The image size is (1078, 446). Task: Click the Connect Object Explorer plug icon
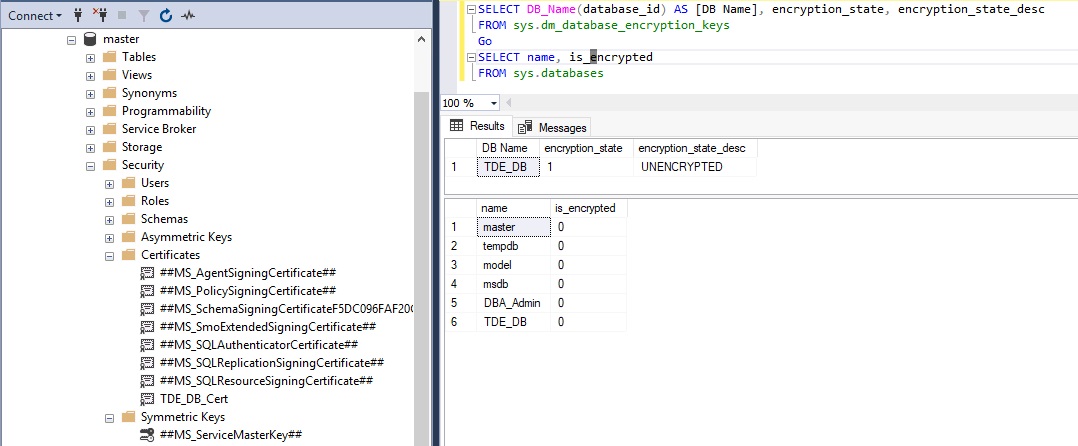pyautogui.click(x=78, y=14)
